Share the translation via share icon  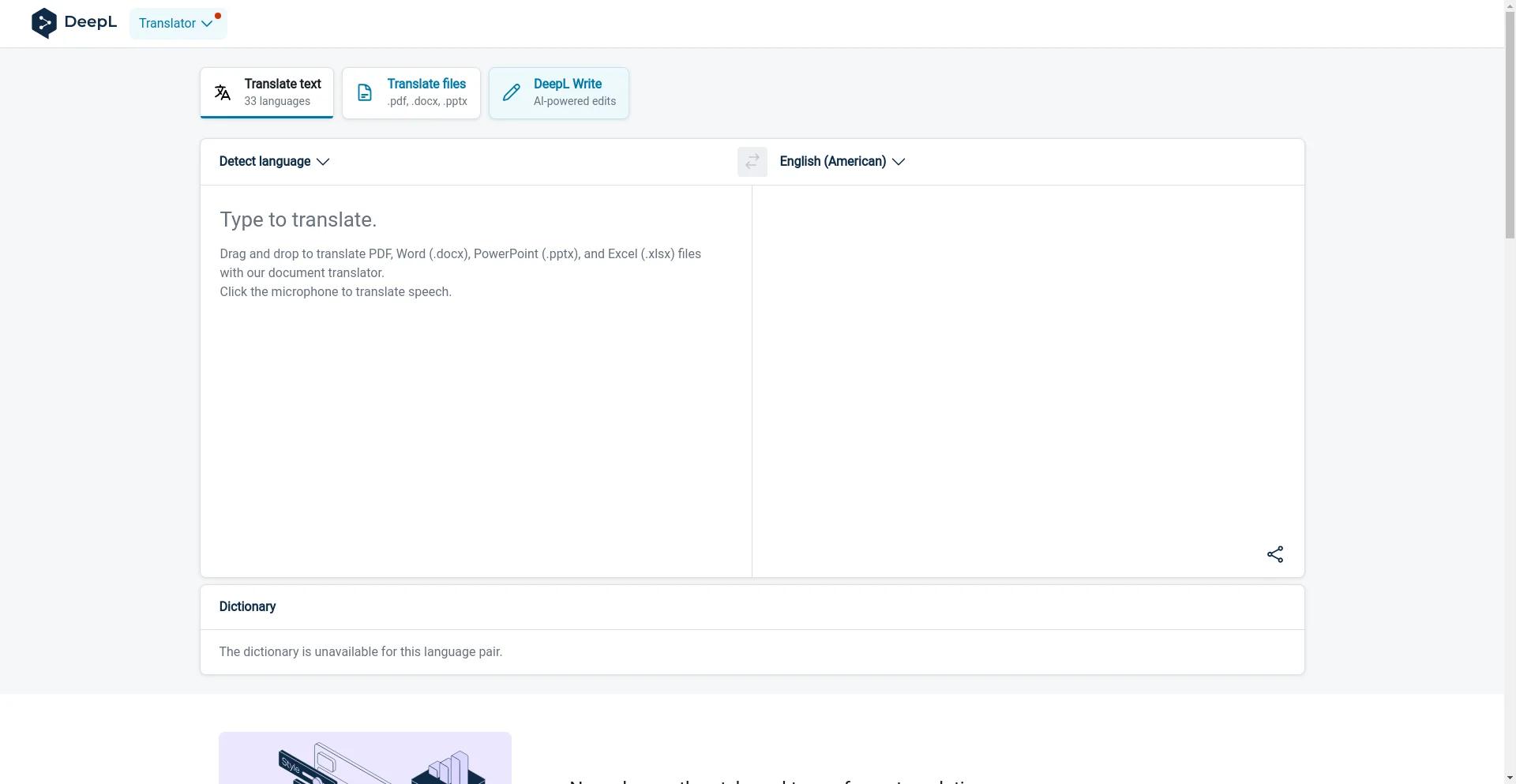(1275, 554)
